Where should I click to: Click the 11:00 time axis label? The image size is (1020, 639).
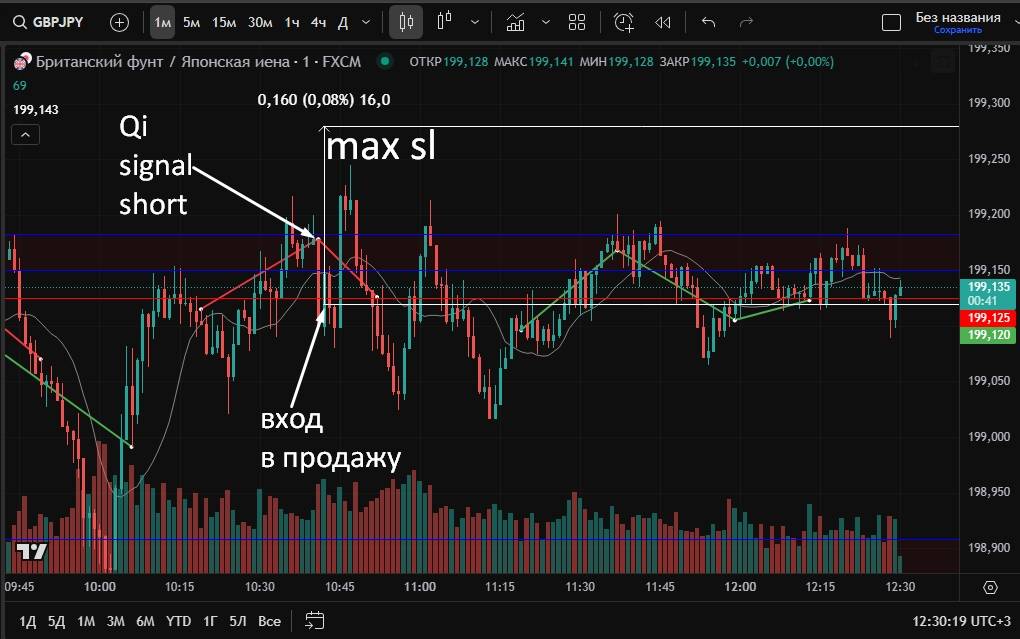[420, 587]
